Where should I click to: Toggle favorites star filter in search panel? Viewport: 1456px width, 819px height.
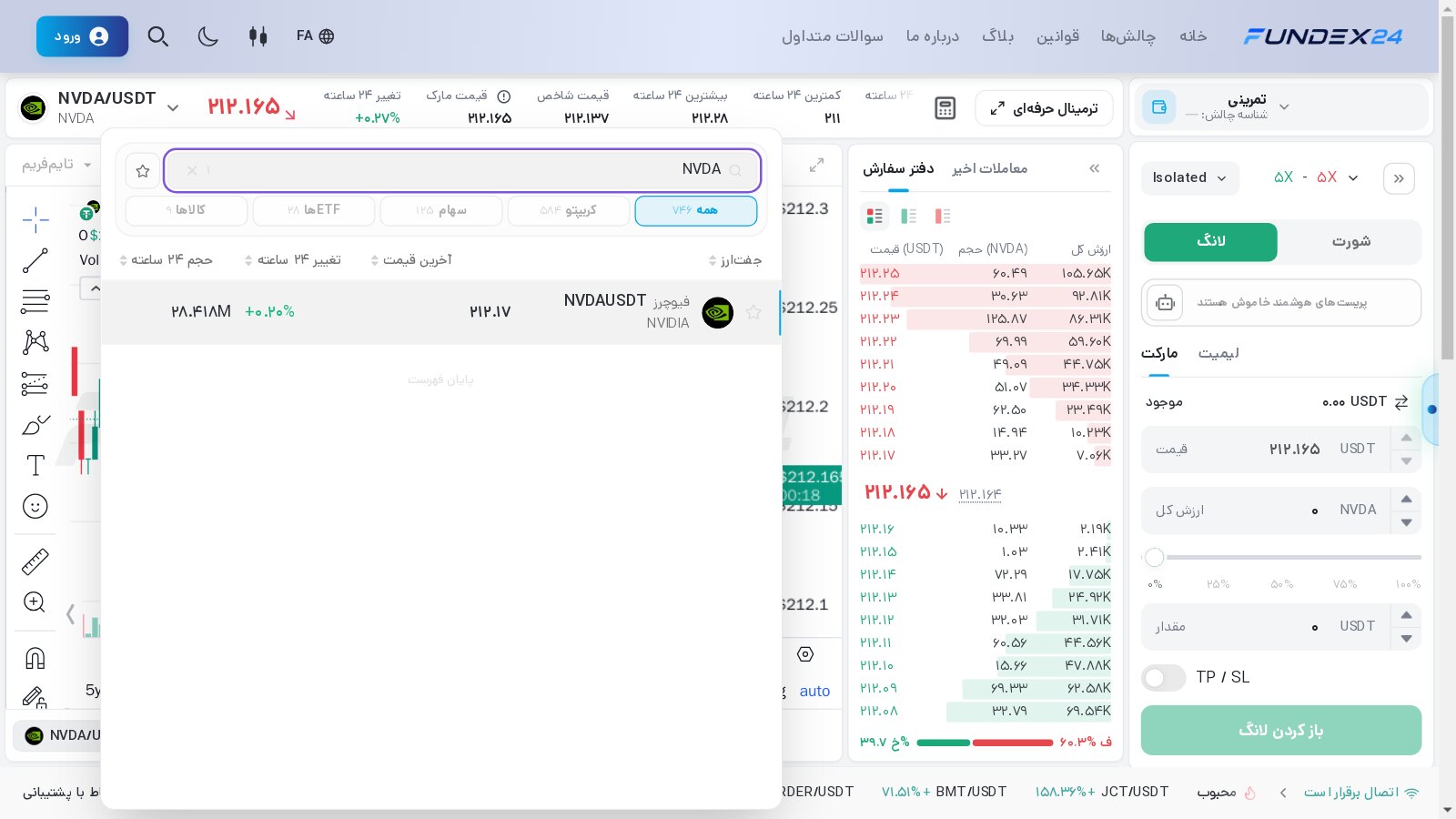[143, 171]
